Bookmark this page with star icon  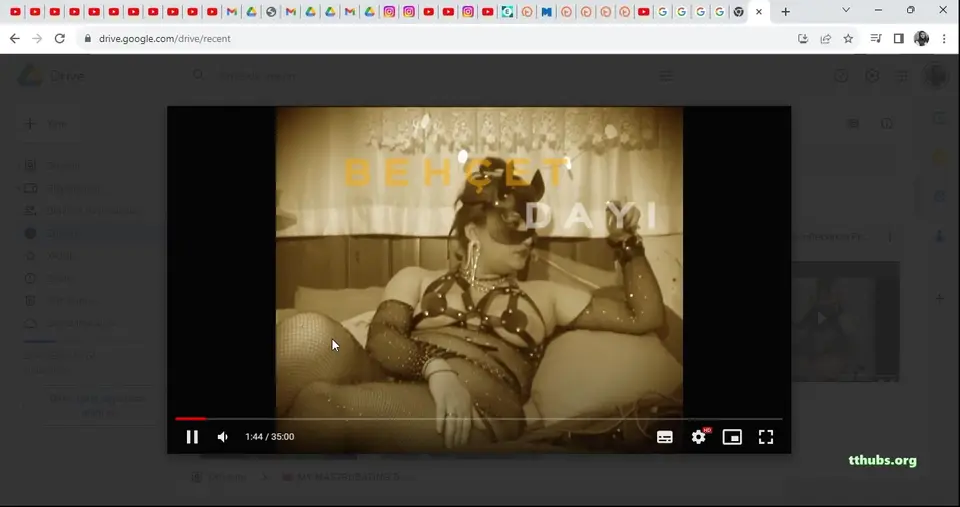tap(848, 39)
